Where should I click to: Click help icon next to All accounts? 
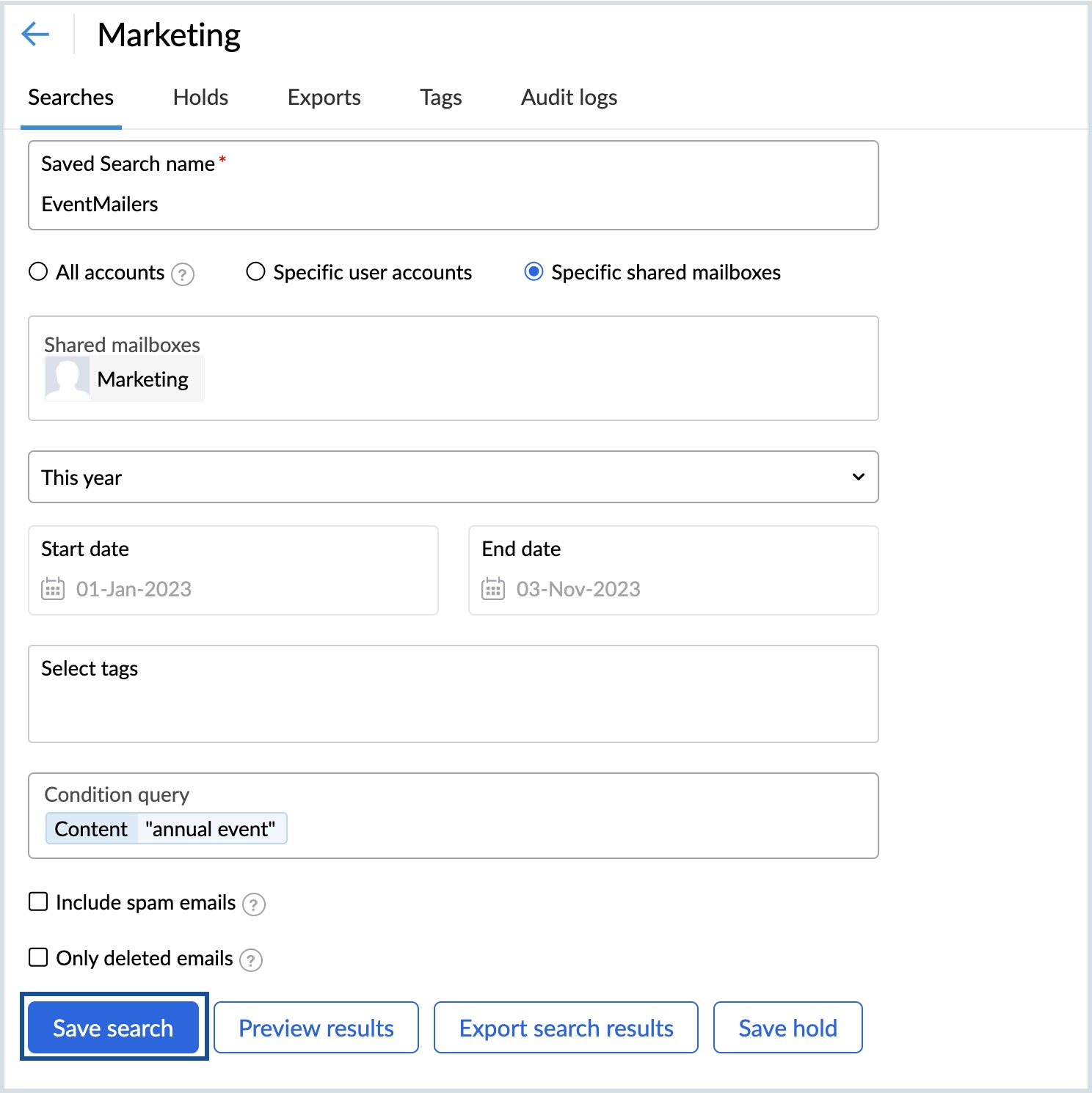click(183, 274)
